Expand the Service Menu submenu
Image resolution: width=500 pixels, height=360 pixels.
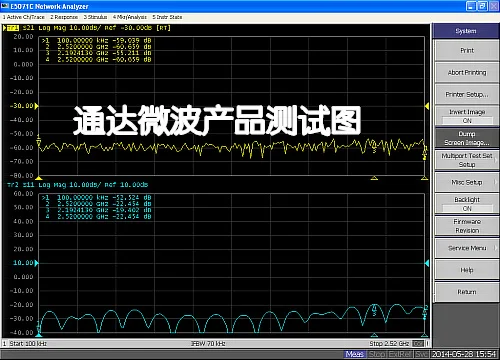(467, 248)
